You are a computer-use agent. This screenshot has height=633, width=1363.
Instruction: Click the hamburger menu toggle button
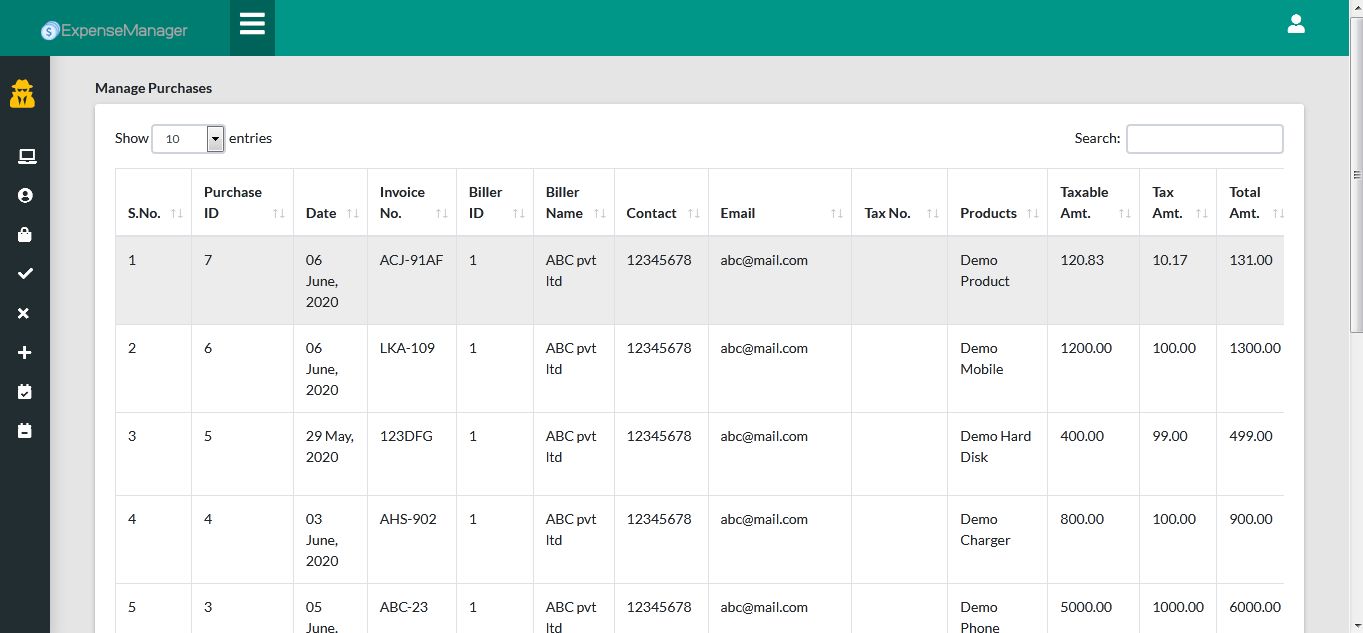point(252,24)
